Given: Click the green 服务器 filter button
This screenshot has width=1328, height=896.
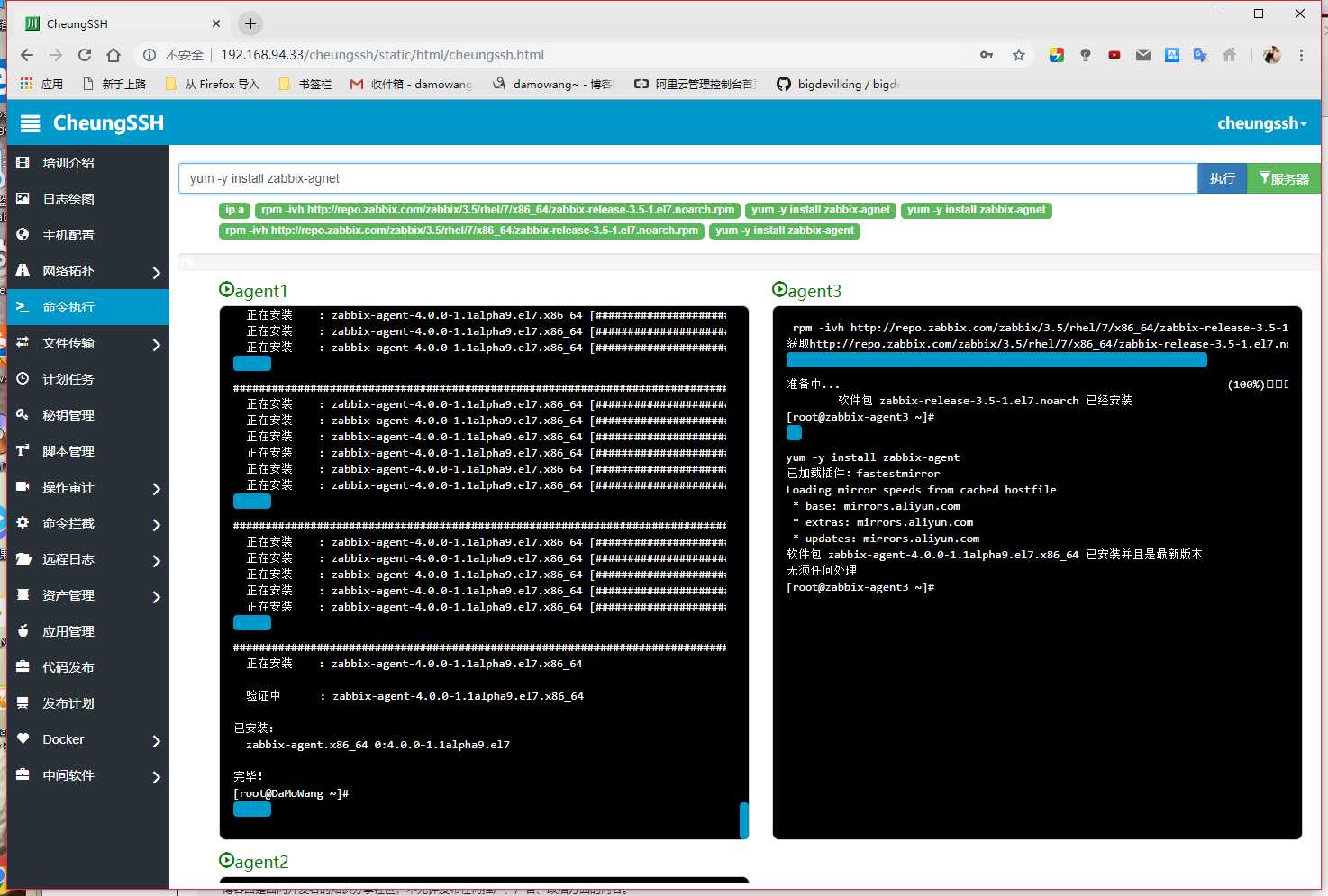Looking at the screenshot, I should tap(1284, 178).
